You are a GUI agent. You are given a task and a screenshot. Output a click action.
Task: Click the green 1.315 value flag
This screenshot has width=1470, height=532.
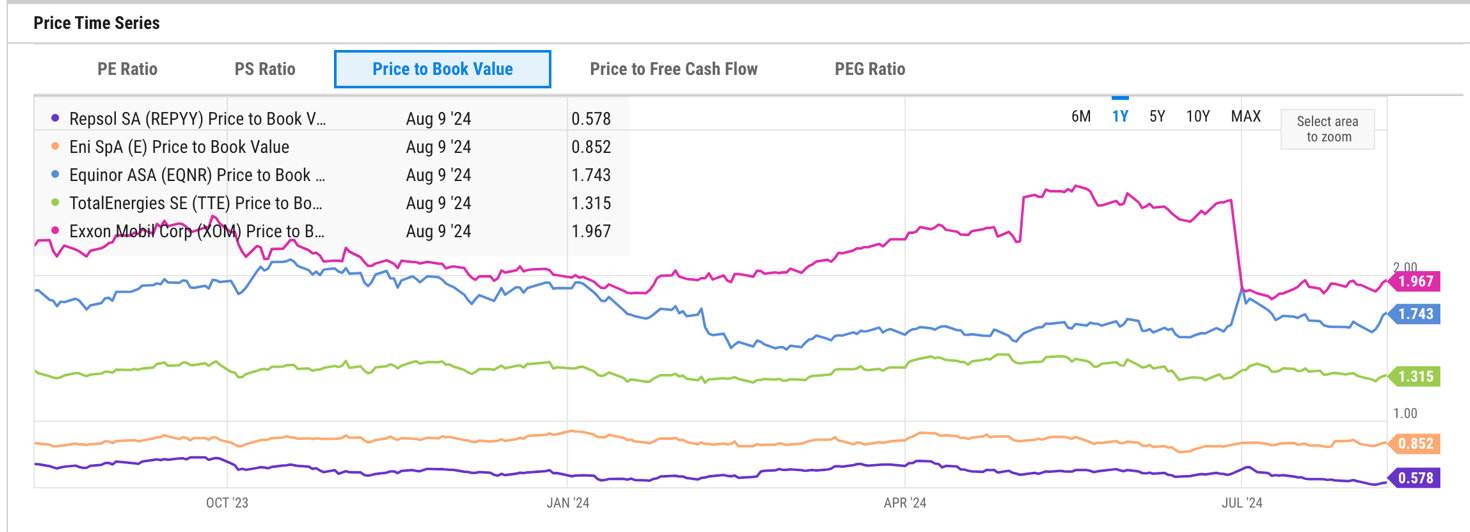coord(1415,377)
